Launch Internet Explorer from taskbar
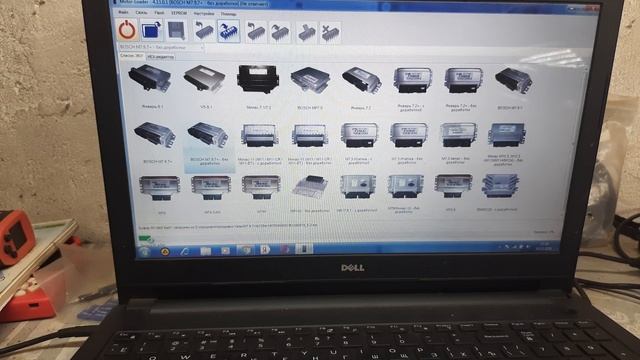The width and height of the screenshot is (640, 360). [x=185, y=251]
